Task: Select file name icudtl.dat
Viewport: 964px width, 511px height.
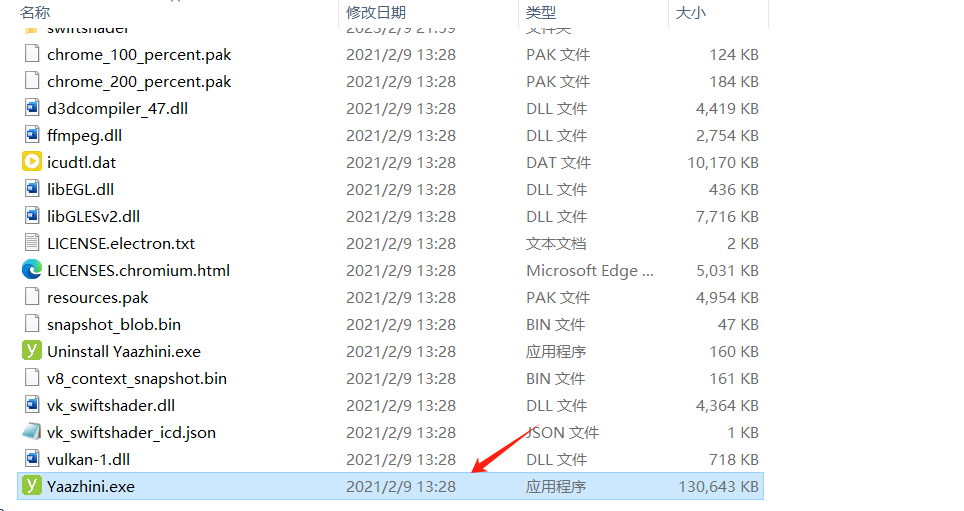Action: click(x=81, y=162)
